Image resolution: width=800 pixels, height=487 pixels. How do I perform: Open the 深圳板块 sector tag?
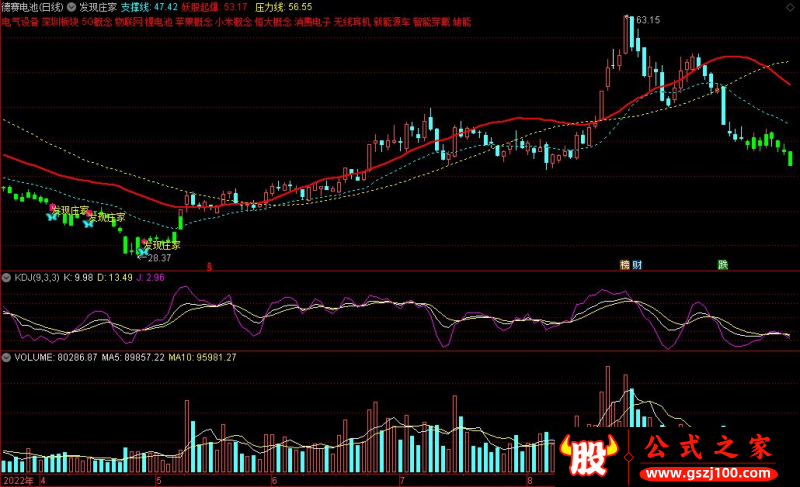pos(60,22)
